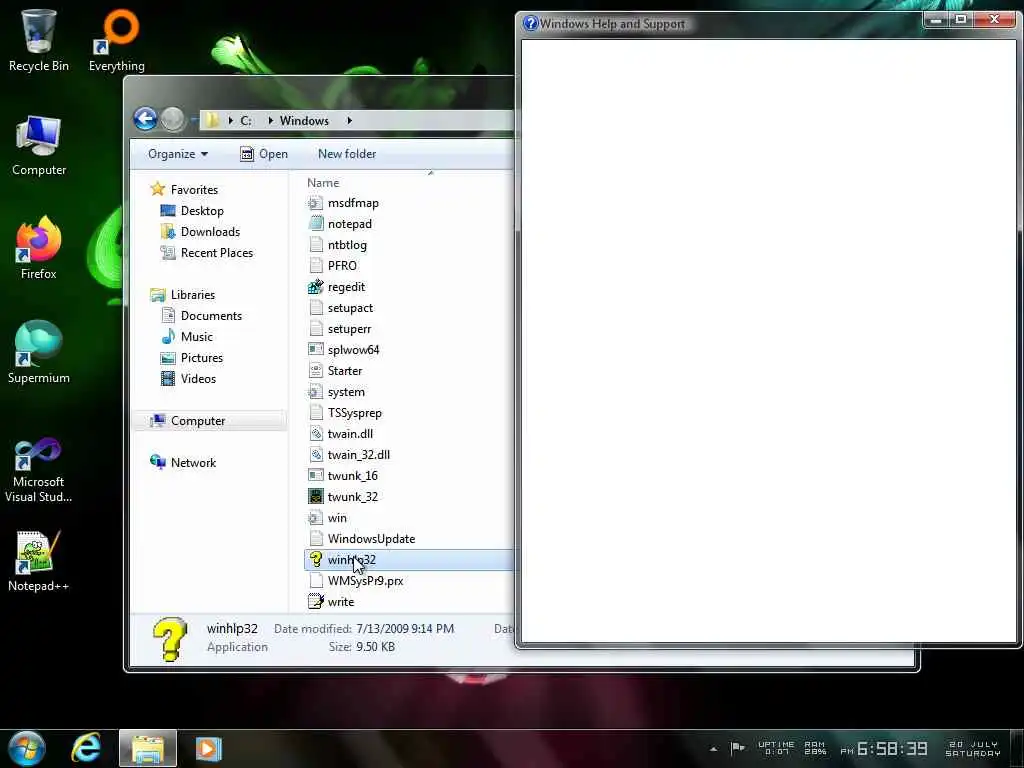Open the Windows Start orb
Viewport: 1024px width, 768px height.
27,748
